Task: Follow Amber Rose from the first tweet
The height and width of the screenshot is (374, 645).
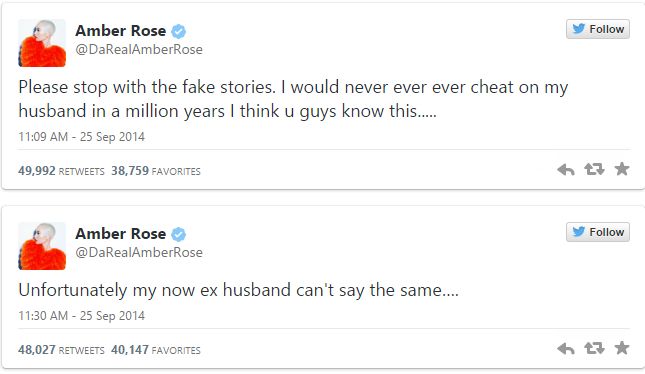Action: pos(598,29)
